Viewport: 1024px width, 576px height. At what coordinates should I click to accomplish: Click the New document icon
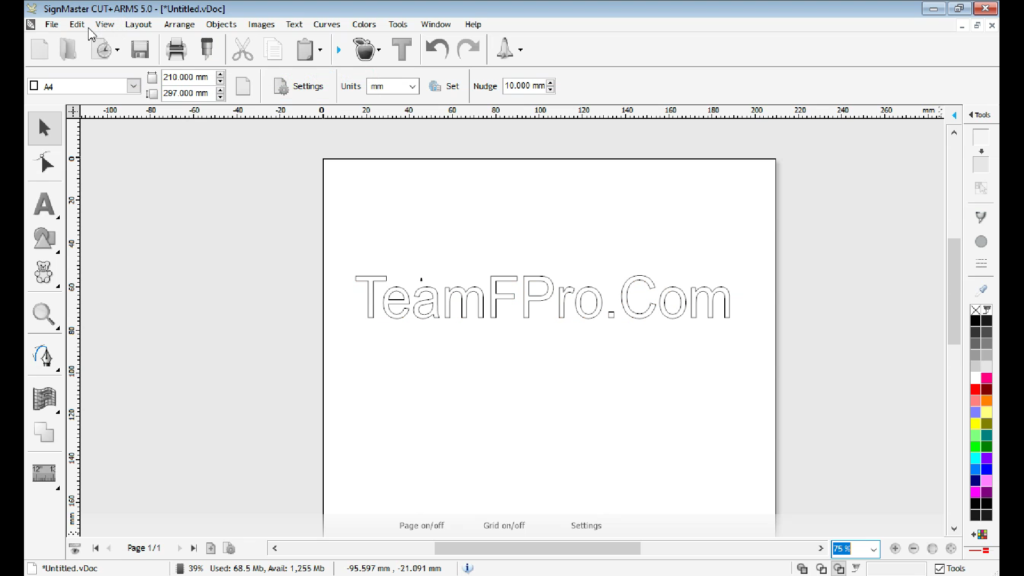[40, 50]
